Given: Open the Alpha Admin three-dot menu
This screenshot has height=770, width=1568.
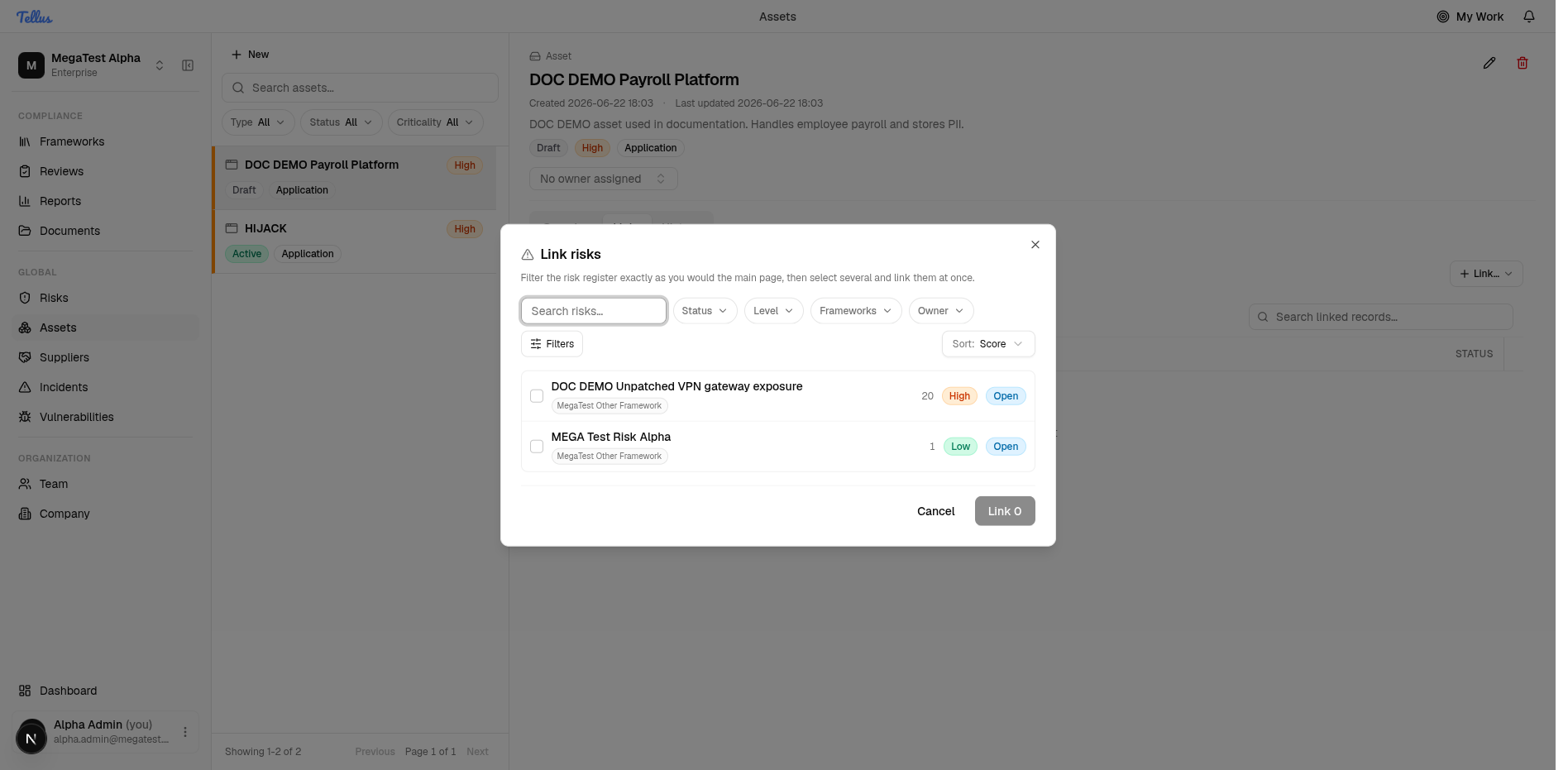Looking at the screenshot, I should point(185,732).
